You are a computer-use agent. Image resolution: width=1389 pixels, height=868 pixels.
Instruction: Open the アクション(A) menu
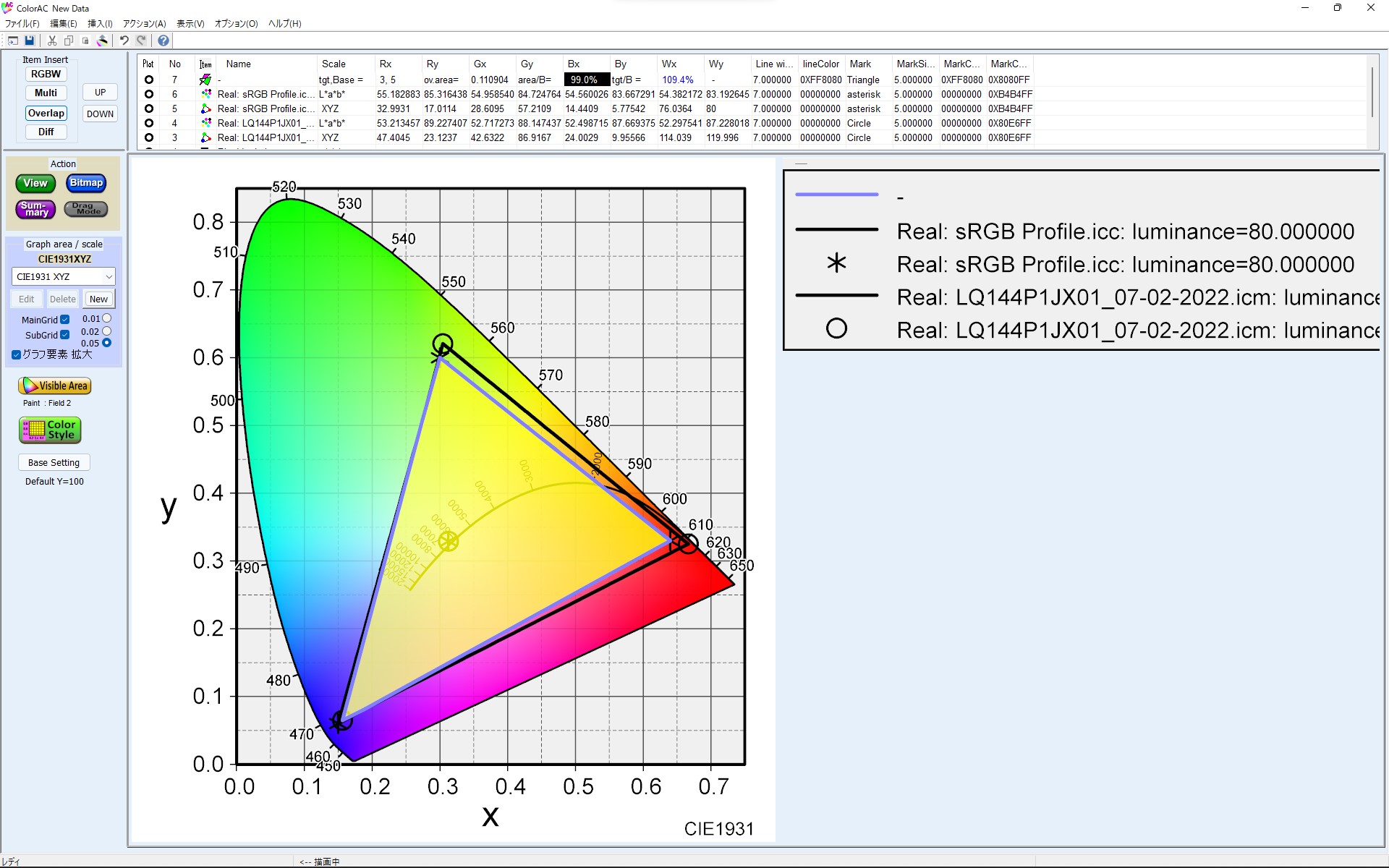tap(145, 24)
